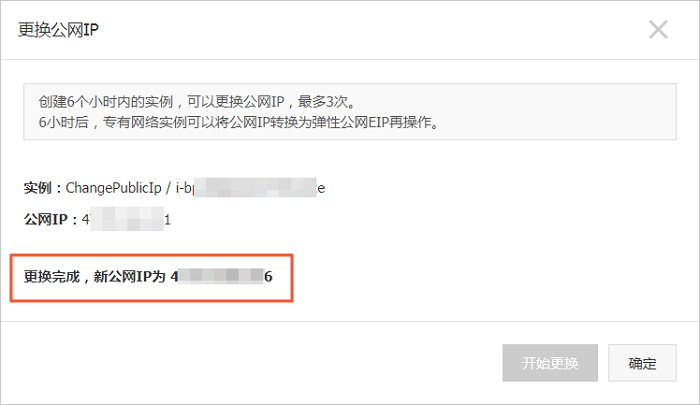Click the notice line about 弹性公网EIP
The image size is (700, 405).
[239, 122]
